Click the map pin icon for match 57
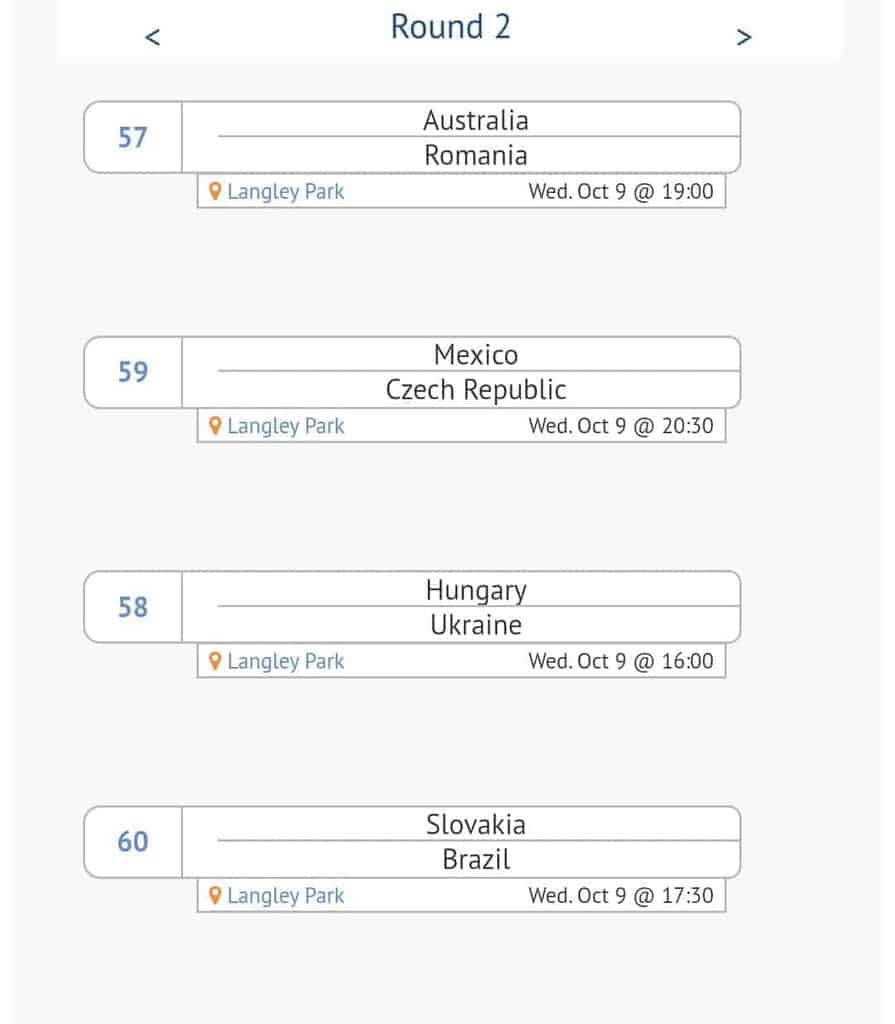 pos(215,191)
